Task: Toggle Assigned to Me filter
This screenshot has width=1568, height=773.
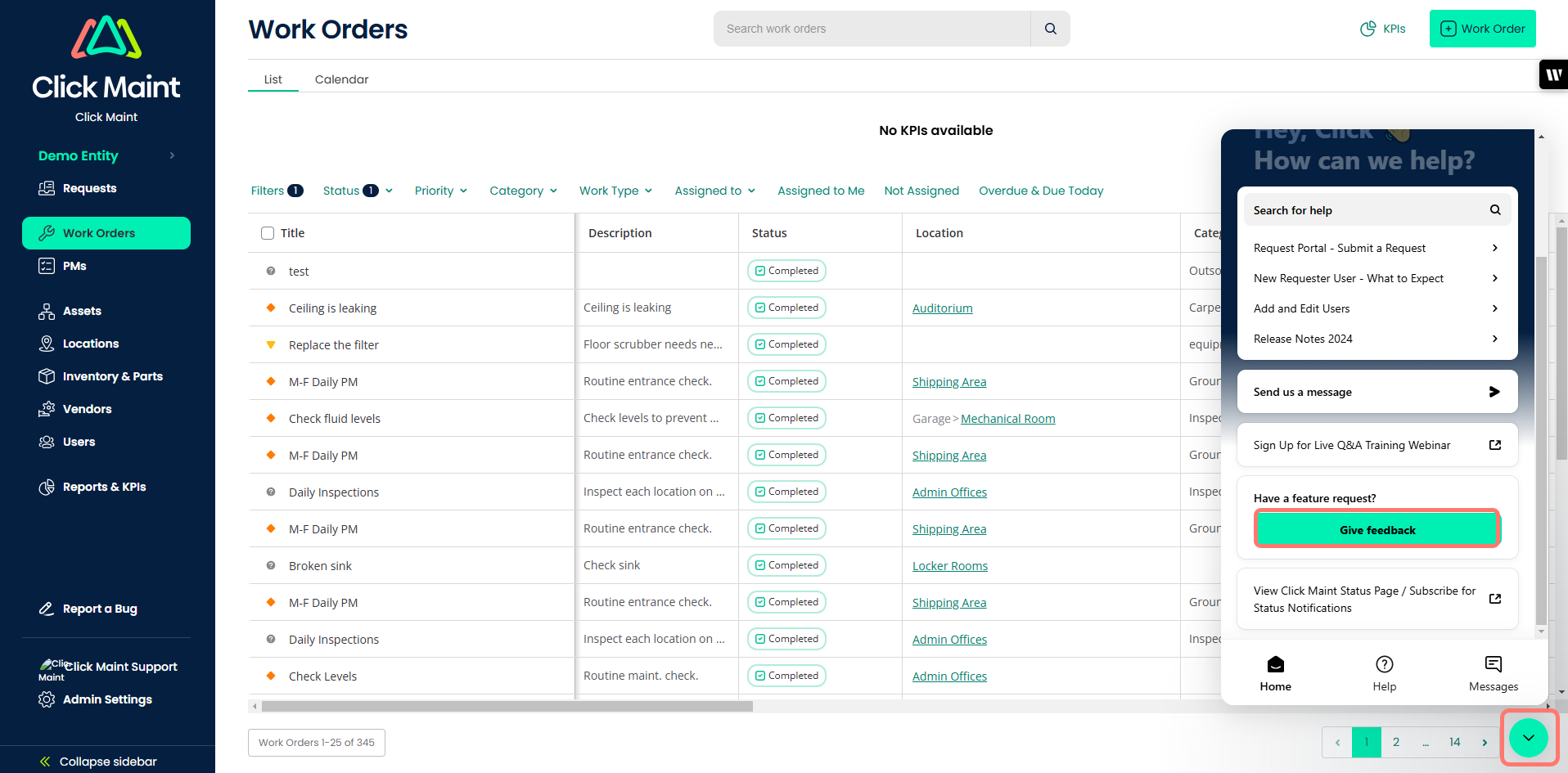Action: click(821, 191)
